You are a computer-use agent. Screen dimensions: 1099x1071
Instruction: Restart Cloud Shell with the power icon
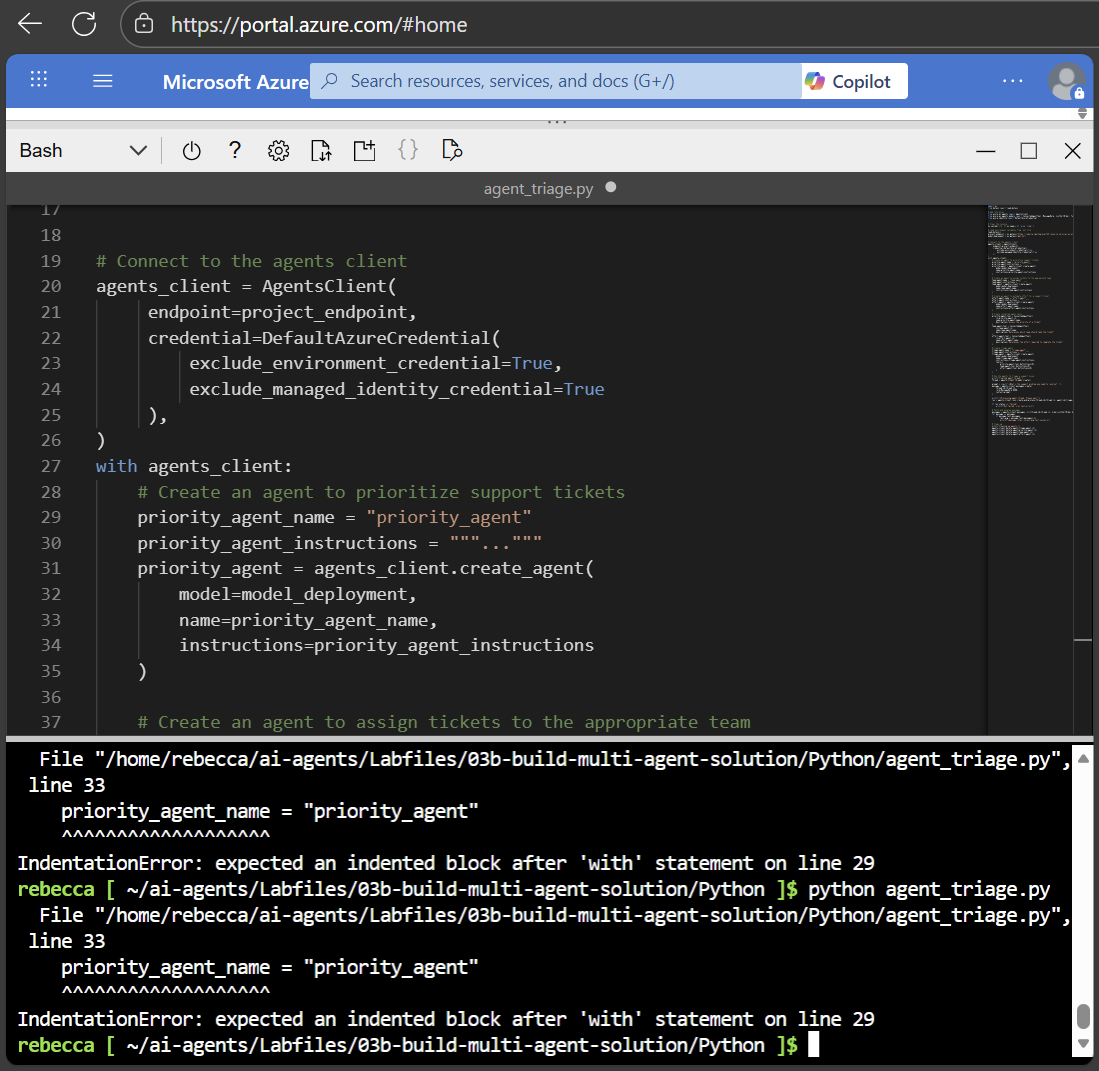pyautogui.click(x=191, y=151)
